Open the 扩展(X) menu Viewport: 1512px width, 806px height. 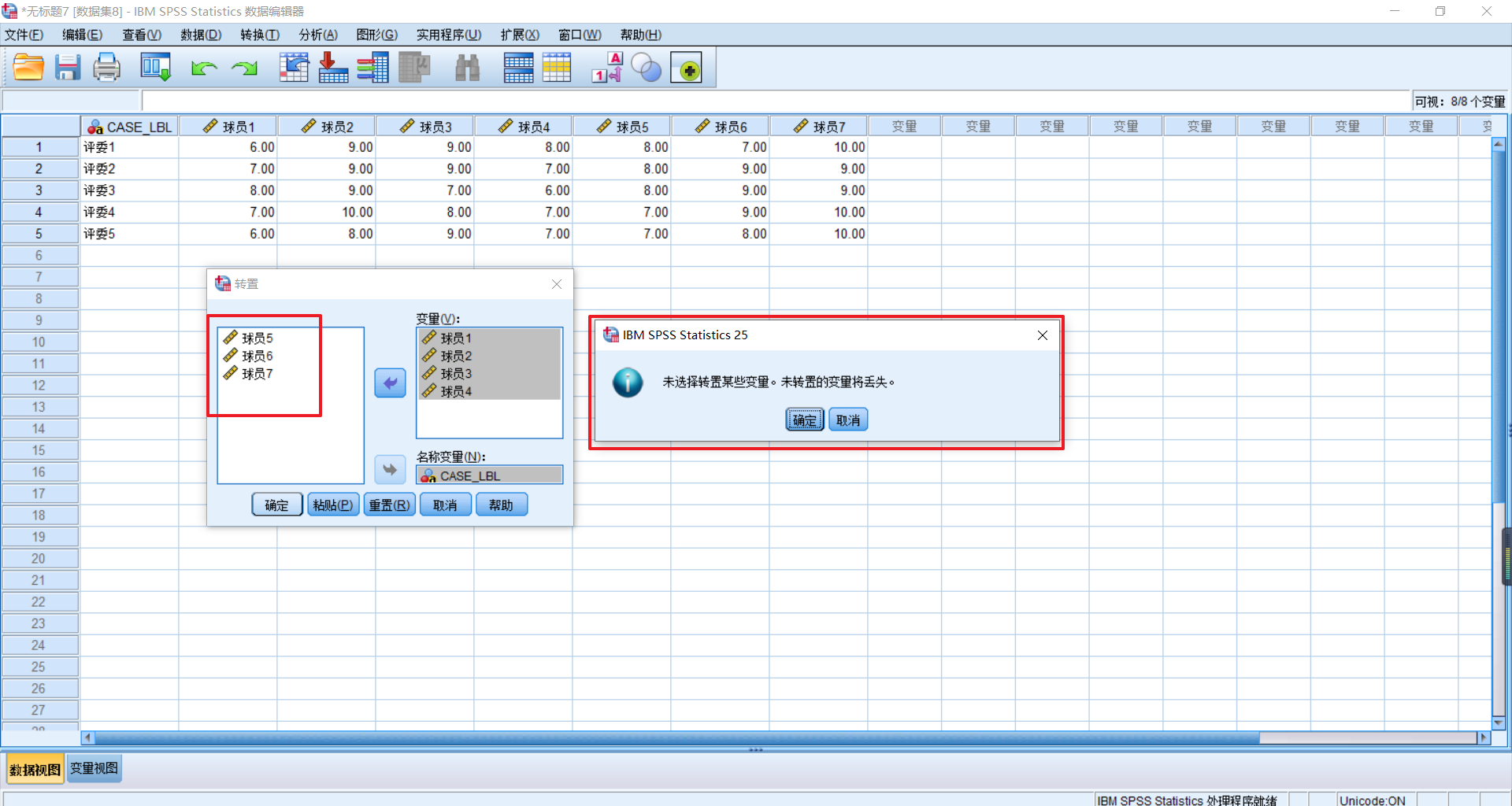[520, 35]
